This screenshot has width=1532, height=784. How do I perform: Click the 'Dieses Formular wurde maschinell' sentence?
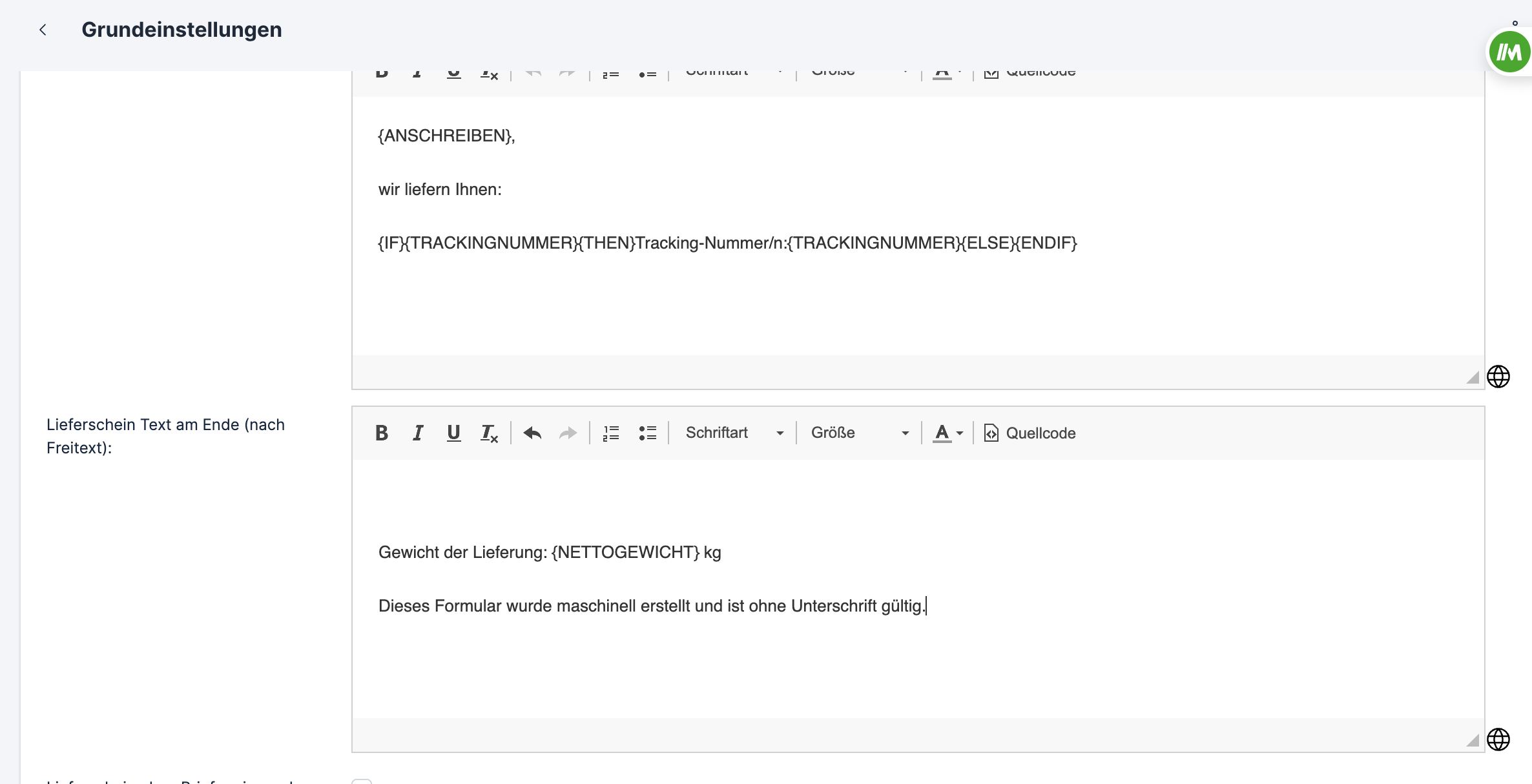[651, 606]
